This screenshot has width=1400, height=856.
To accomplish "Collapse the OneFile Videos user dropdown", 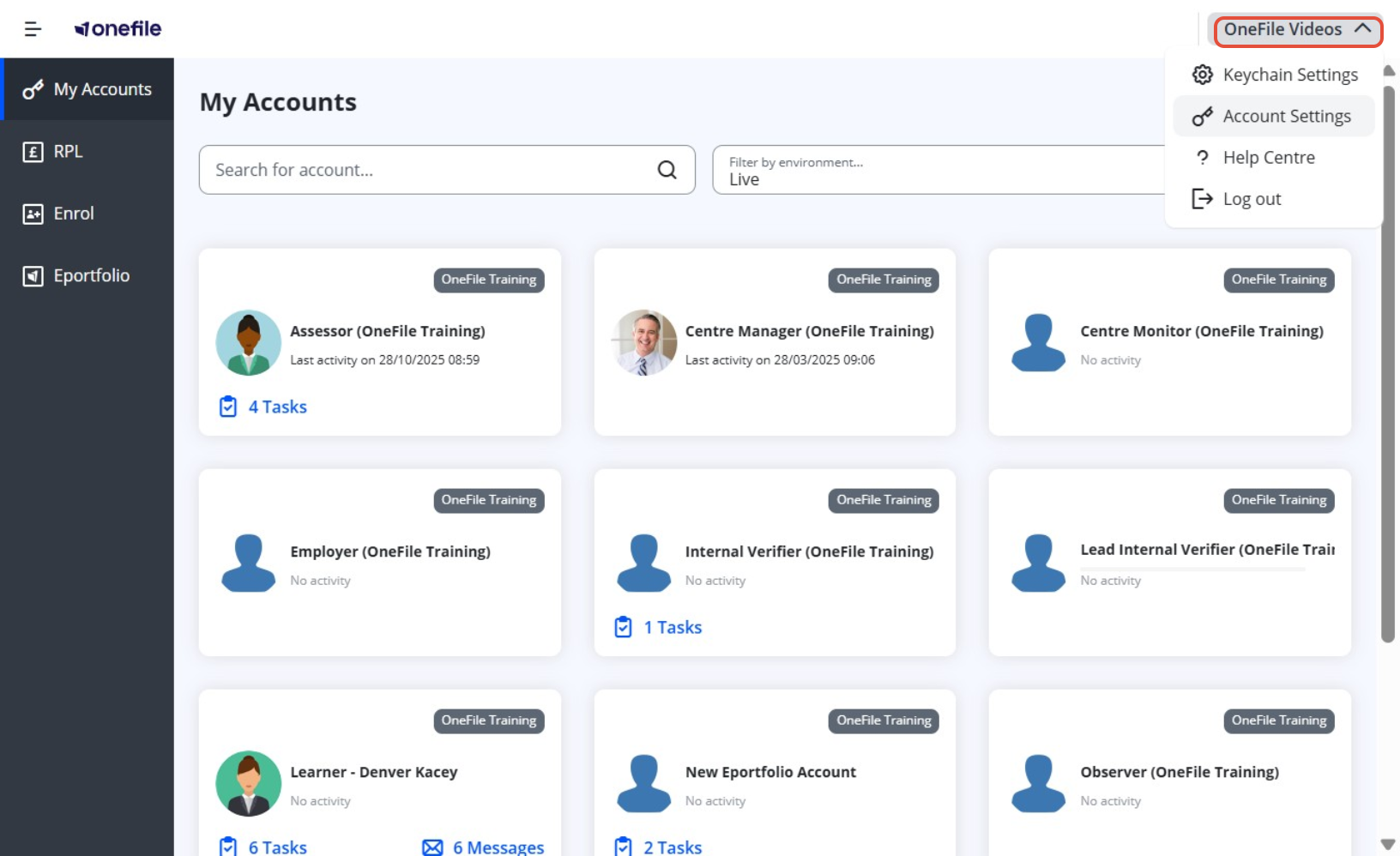I will point(1295,30).
